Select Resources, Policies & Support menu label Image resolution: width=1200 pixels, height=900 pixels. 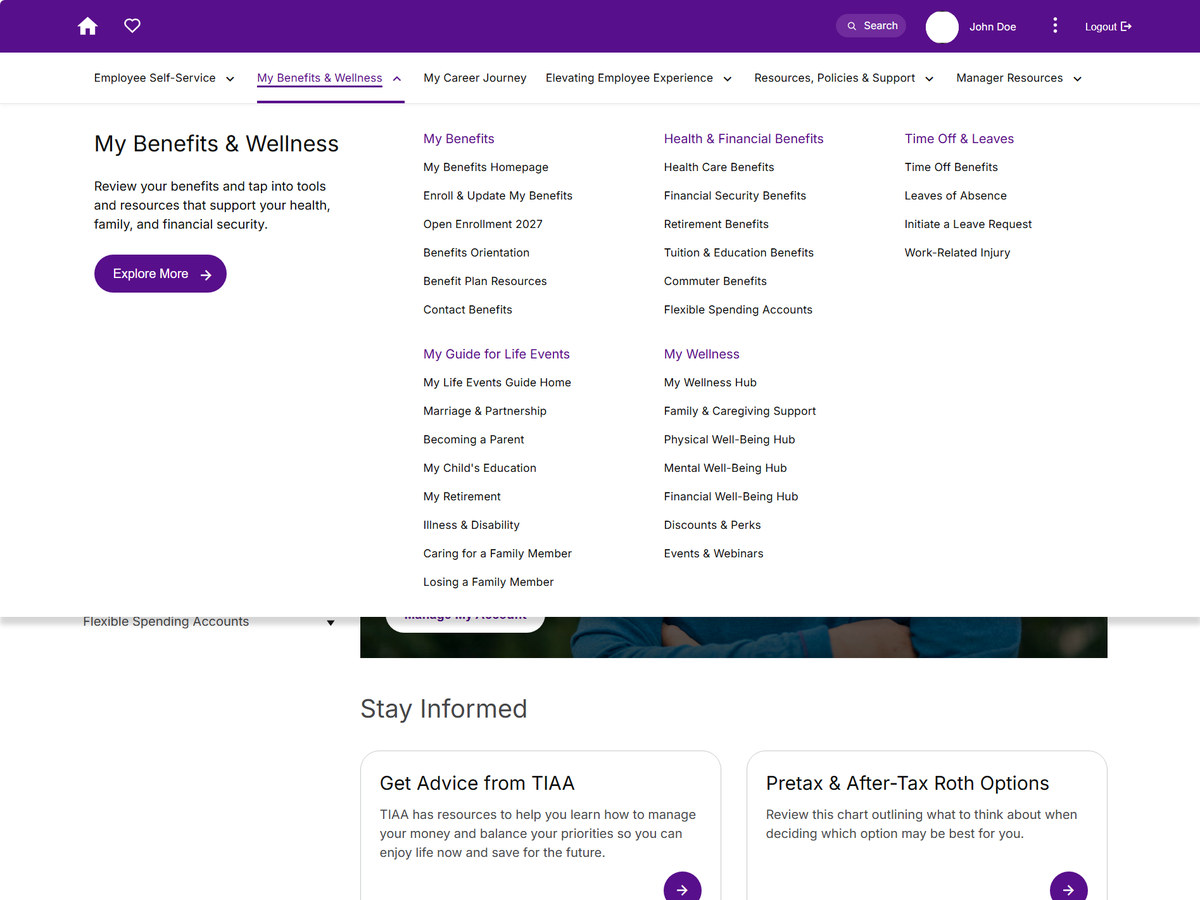tap(835, 78)
